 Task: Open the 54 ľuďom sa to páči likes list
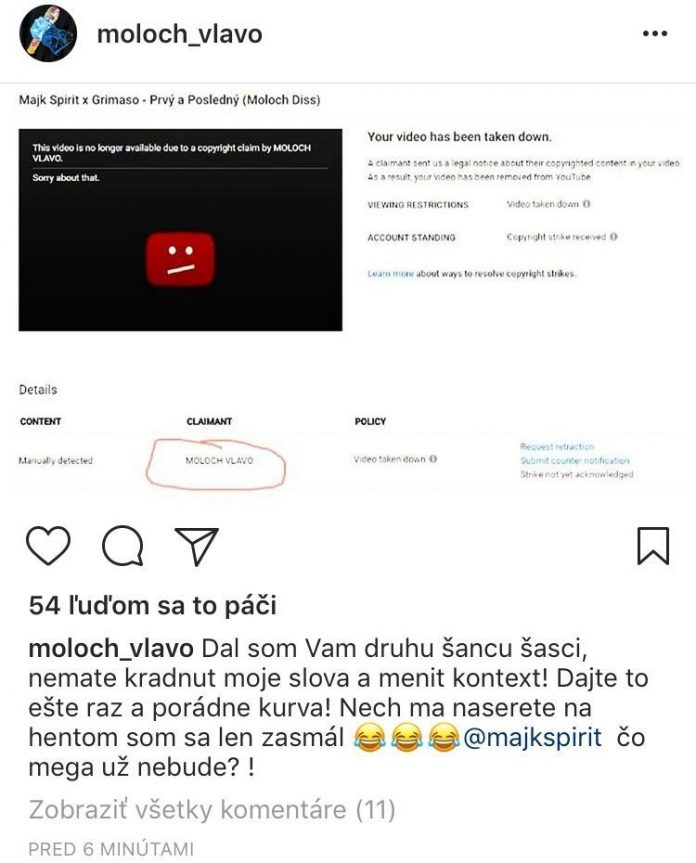152,605
